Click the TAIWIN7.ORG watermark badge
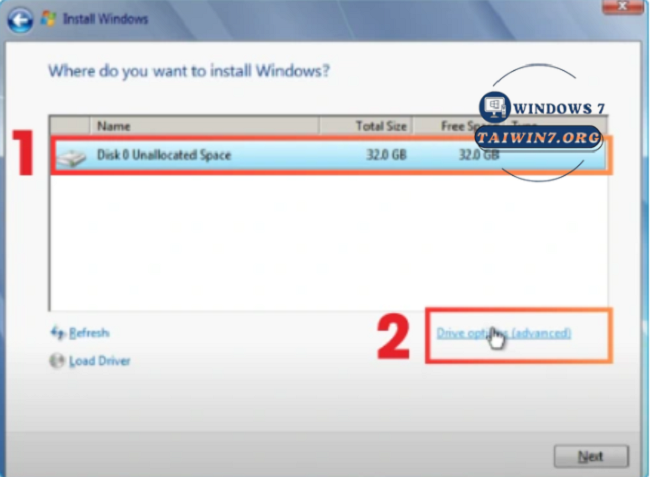650x477 pixels. pos(538,137)
